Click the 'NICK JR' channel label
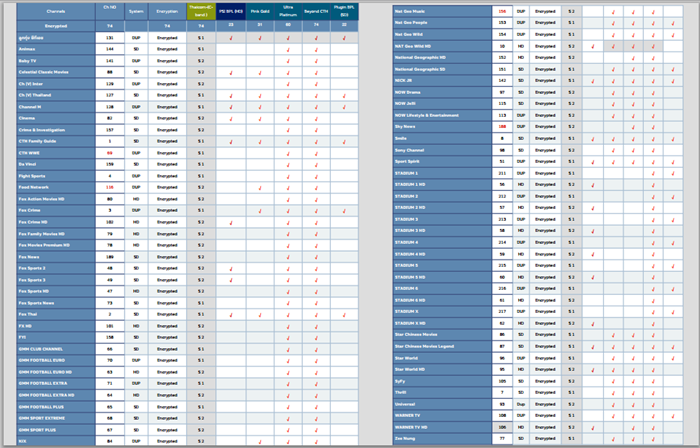The height and width of the screenshot is (448, 700). pos(442,81)
